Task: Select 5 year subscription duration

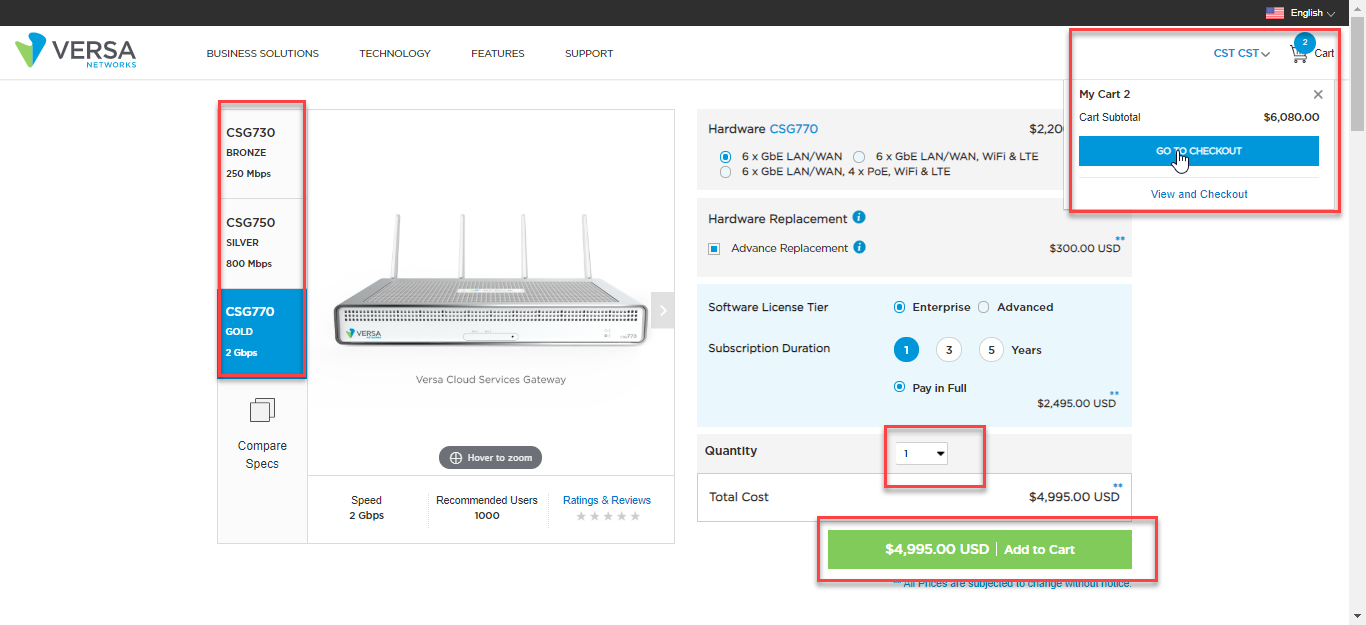Action: tap(991, 350)
